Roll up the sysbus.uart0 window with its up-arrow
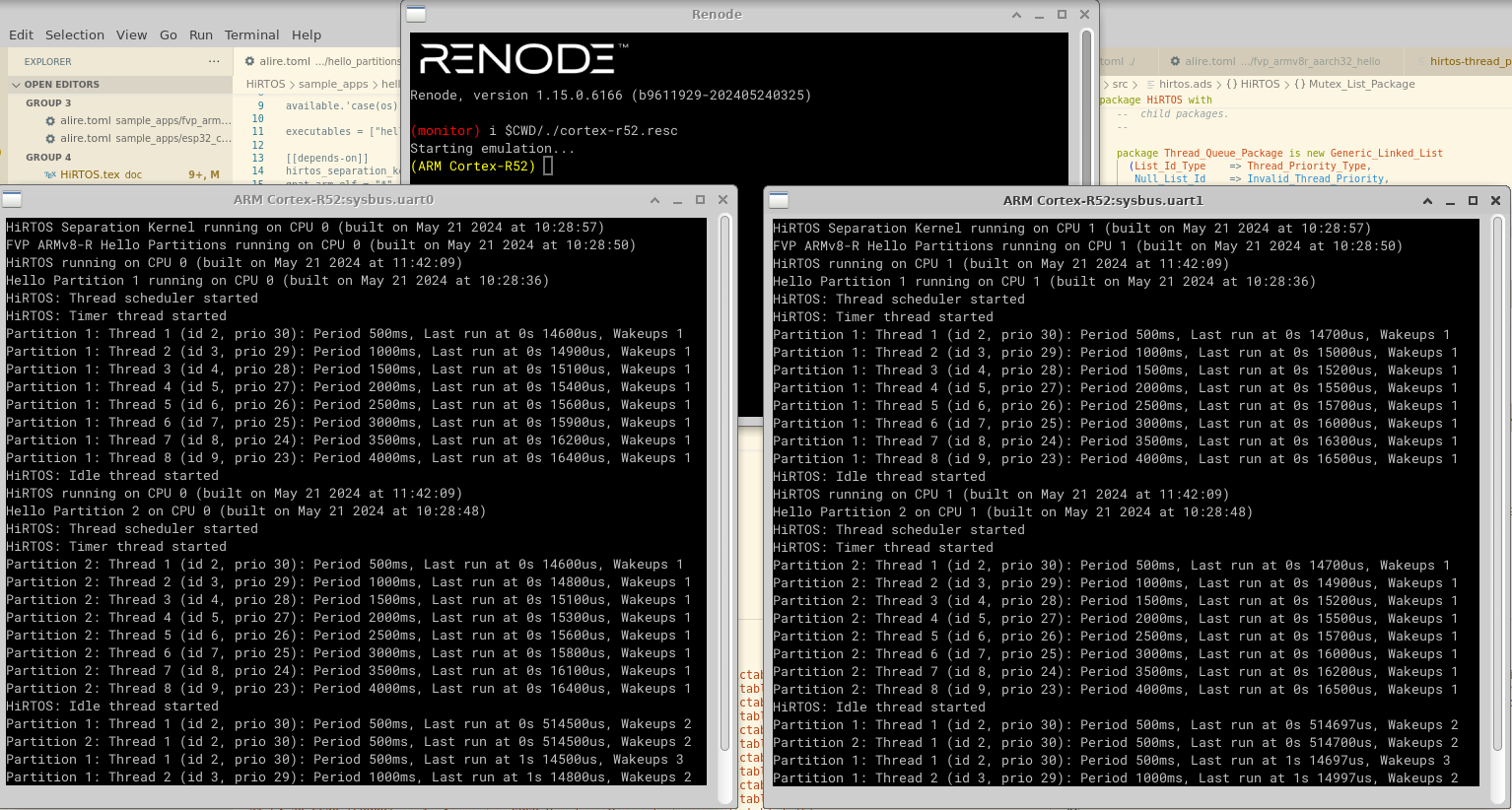Screen dimensions: 1512x810 coord(654,200)
